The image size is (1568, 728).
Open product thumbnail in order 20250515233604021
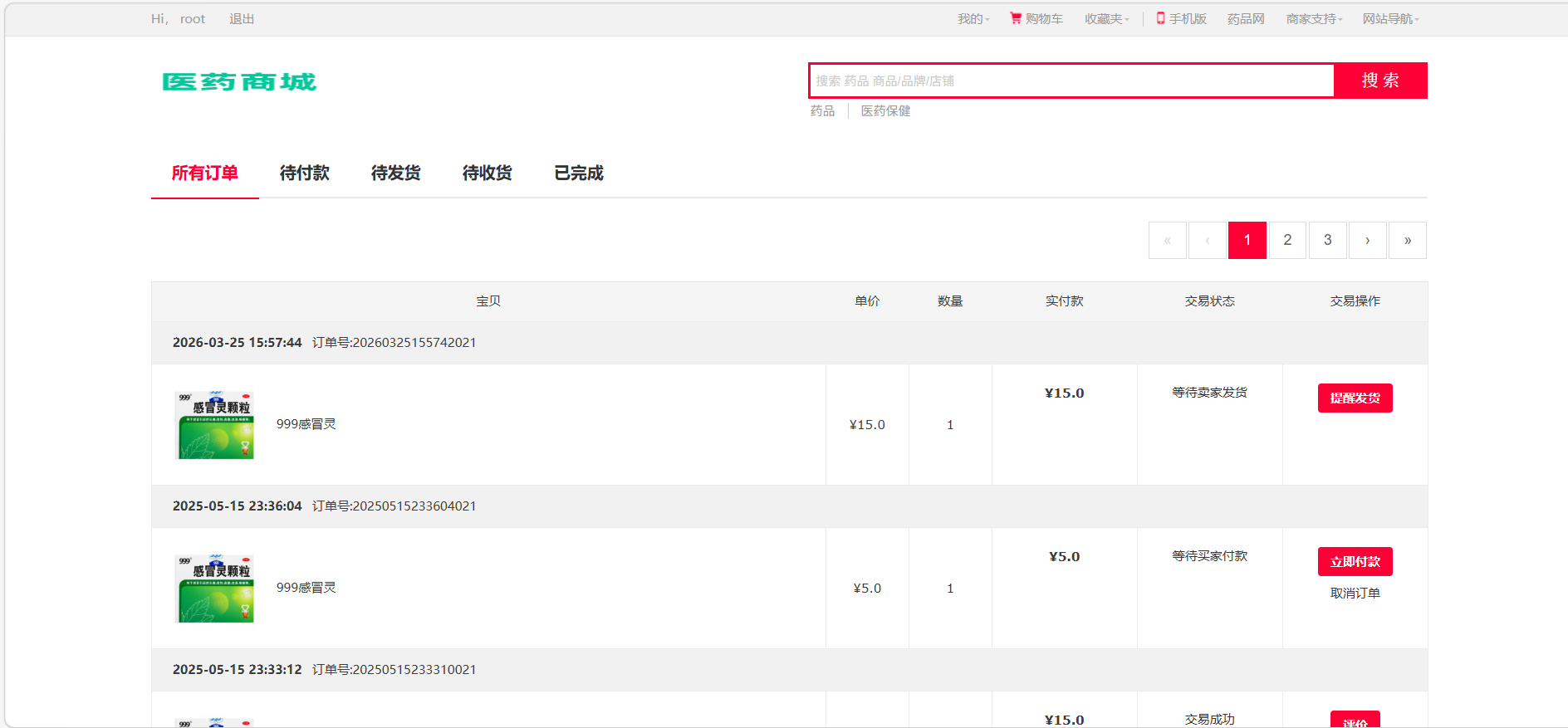[216, 589]
